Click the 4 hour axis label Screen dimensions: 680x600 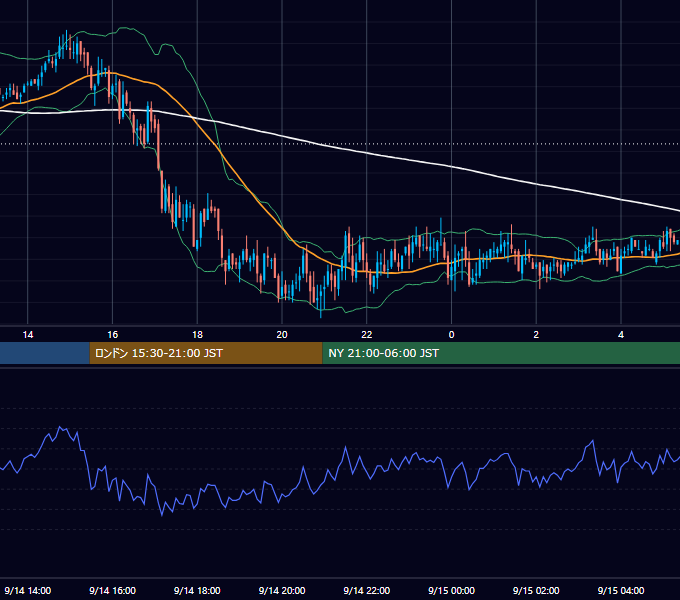[621, 335]
